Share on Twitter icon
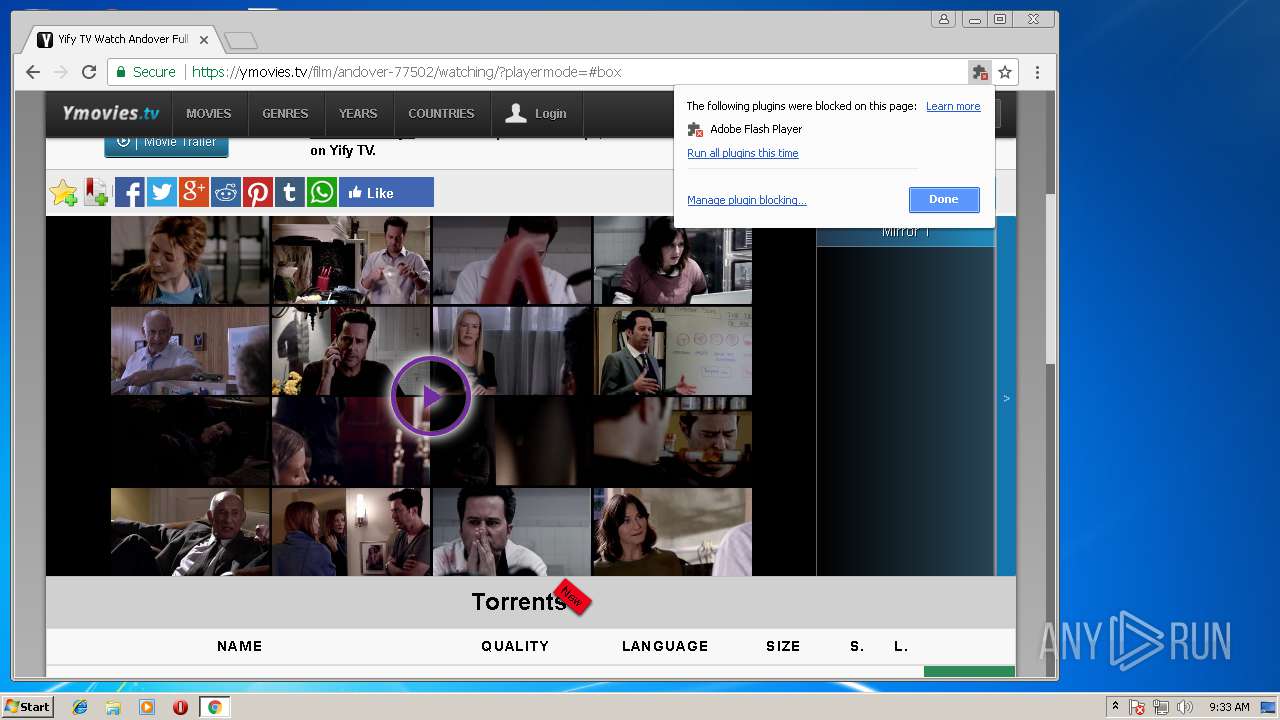The height and width of the screenshot is (720, 1280). point(161,192)
